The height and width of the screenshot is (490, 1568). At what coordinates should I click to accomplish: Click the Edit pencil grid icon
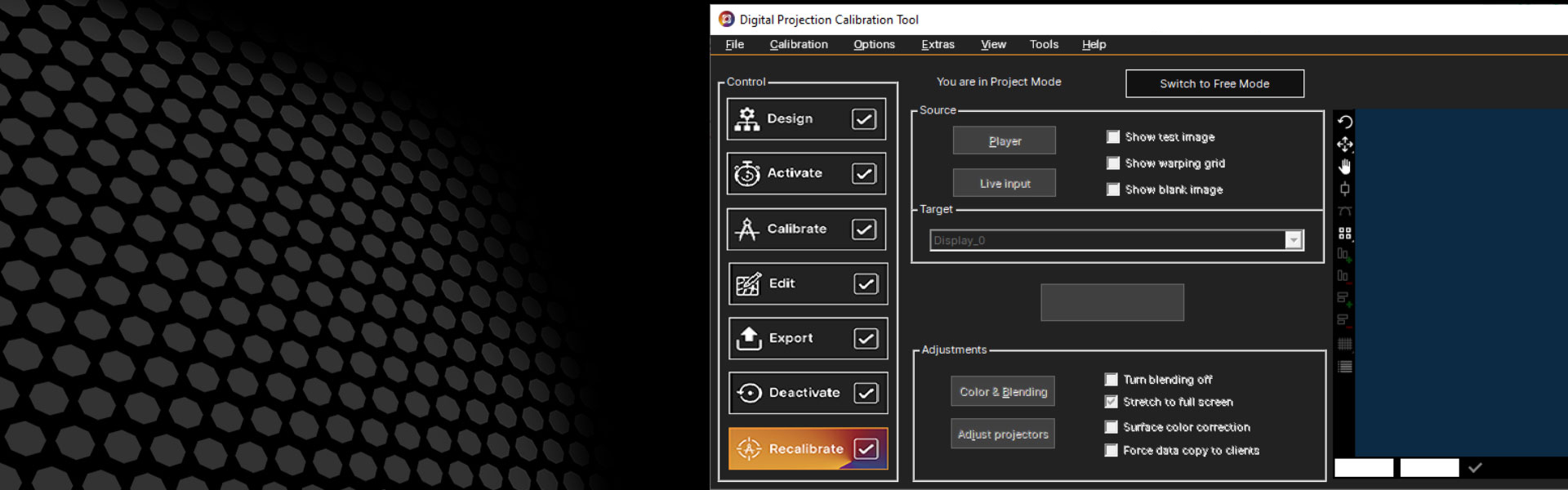tap(748, 284)
